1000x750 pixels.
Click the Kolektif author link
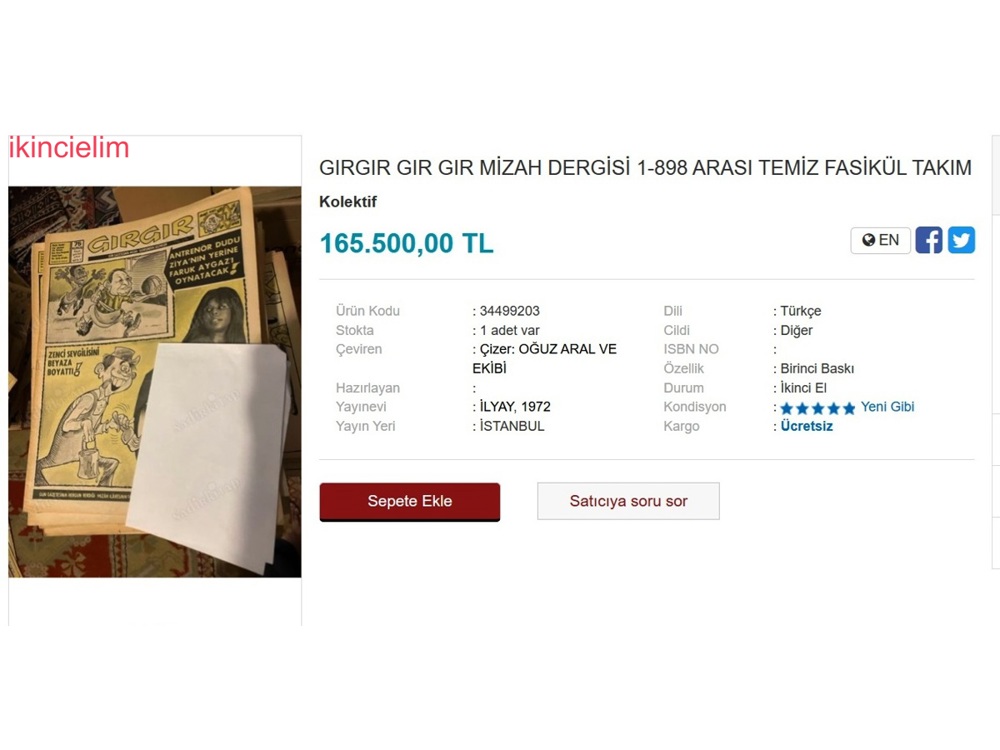click(x=348, y=202)
